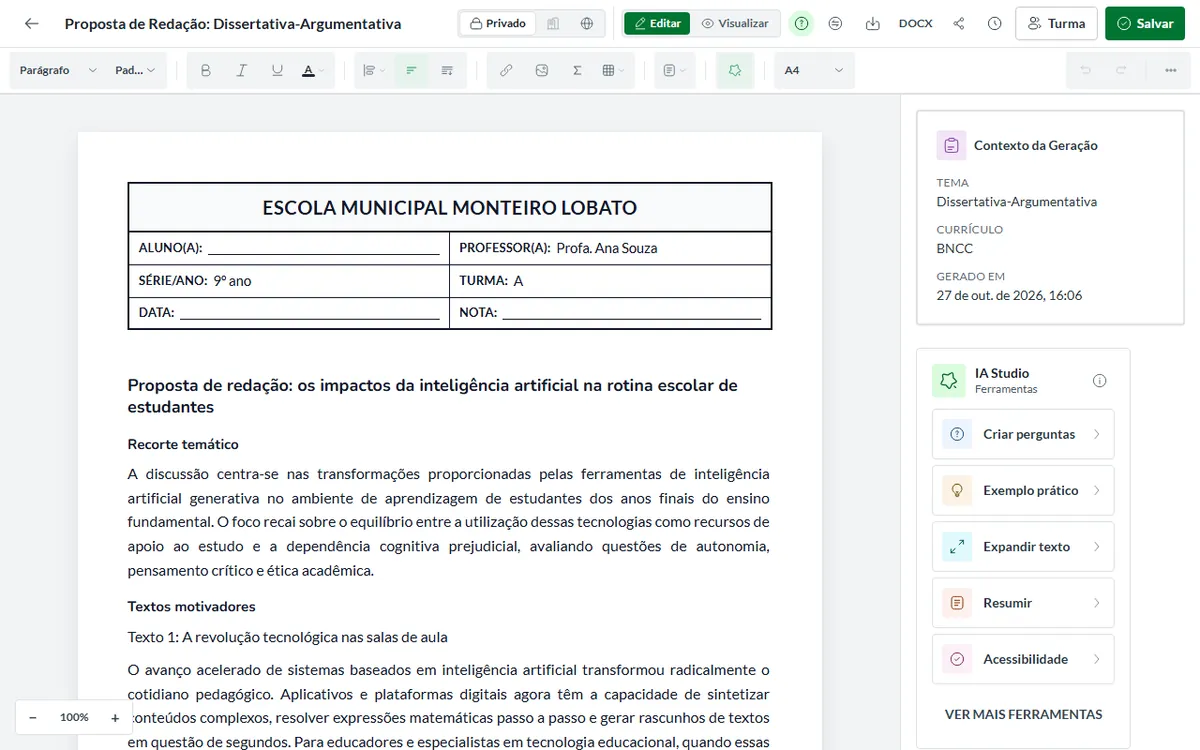Click the undo arrow

tap(1085, 71)
